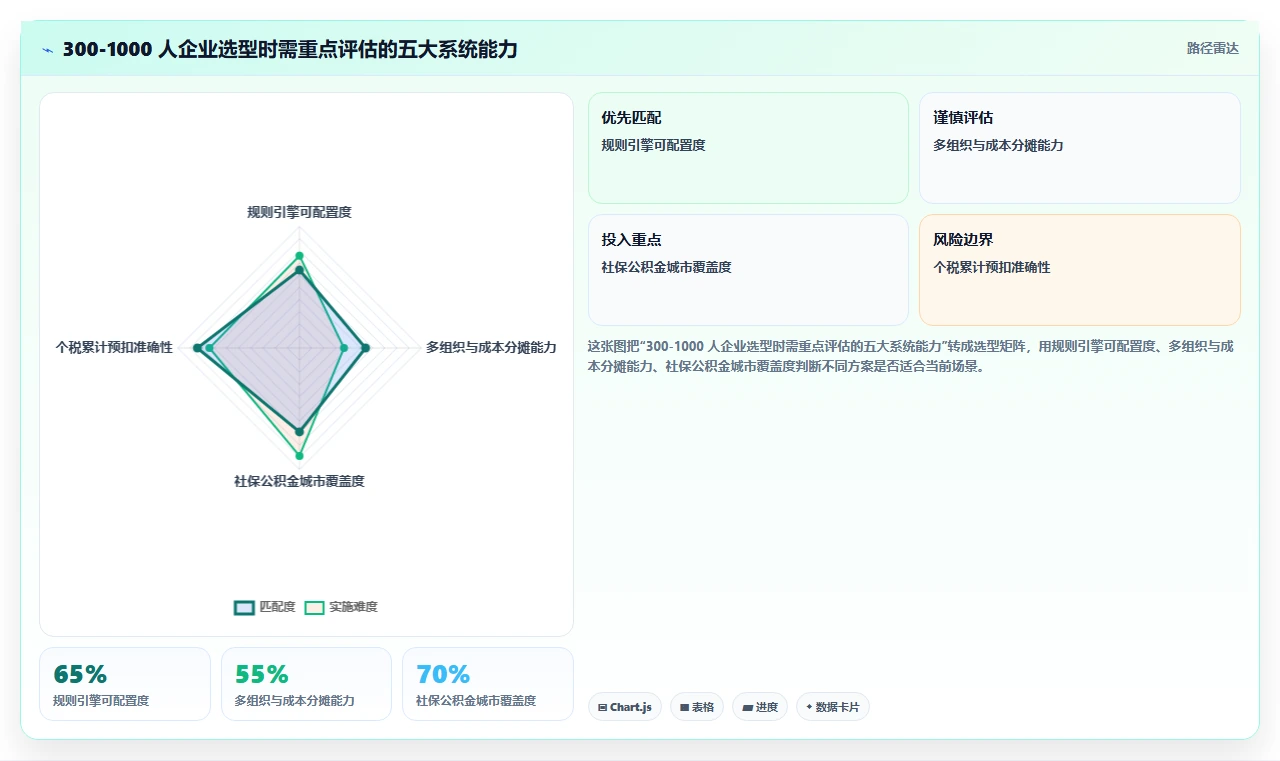Click the 55% stat card
The image size is (1280, 761).
[x=306, y=684]
